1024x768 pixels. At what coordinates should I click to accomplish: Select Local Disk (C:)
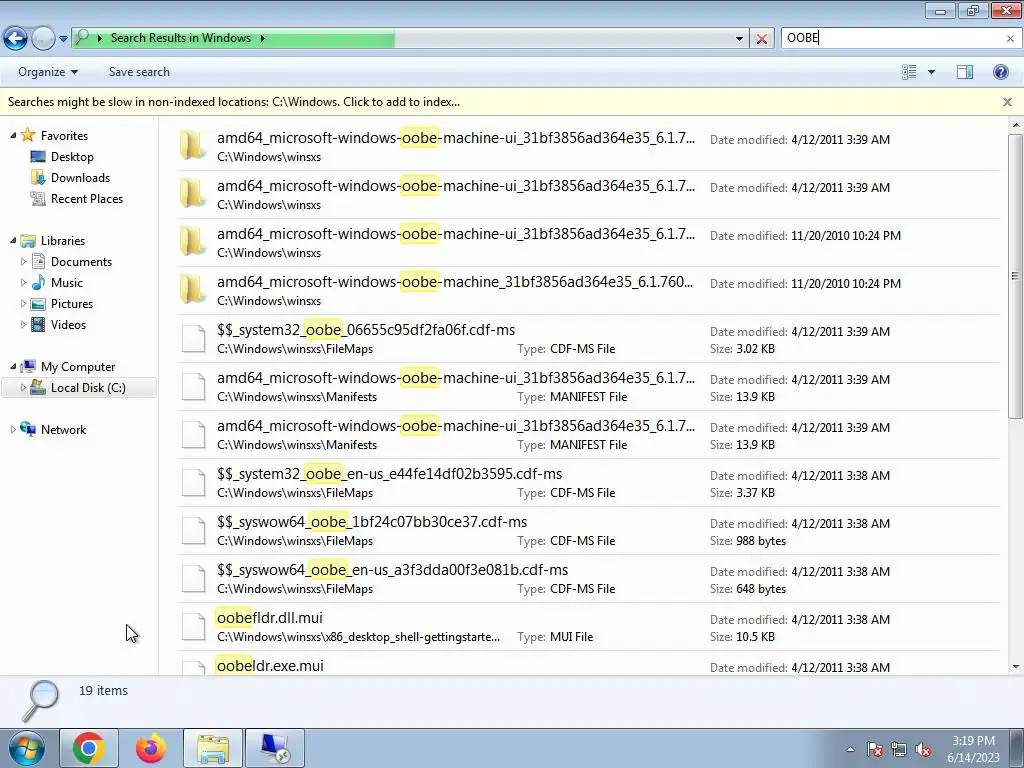pos(88,388)
